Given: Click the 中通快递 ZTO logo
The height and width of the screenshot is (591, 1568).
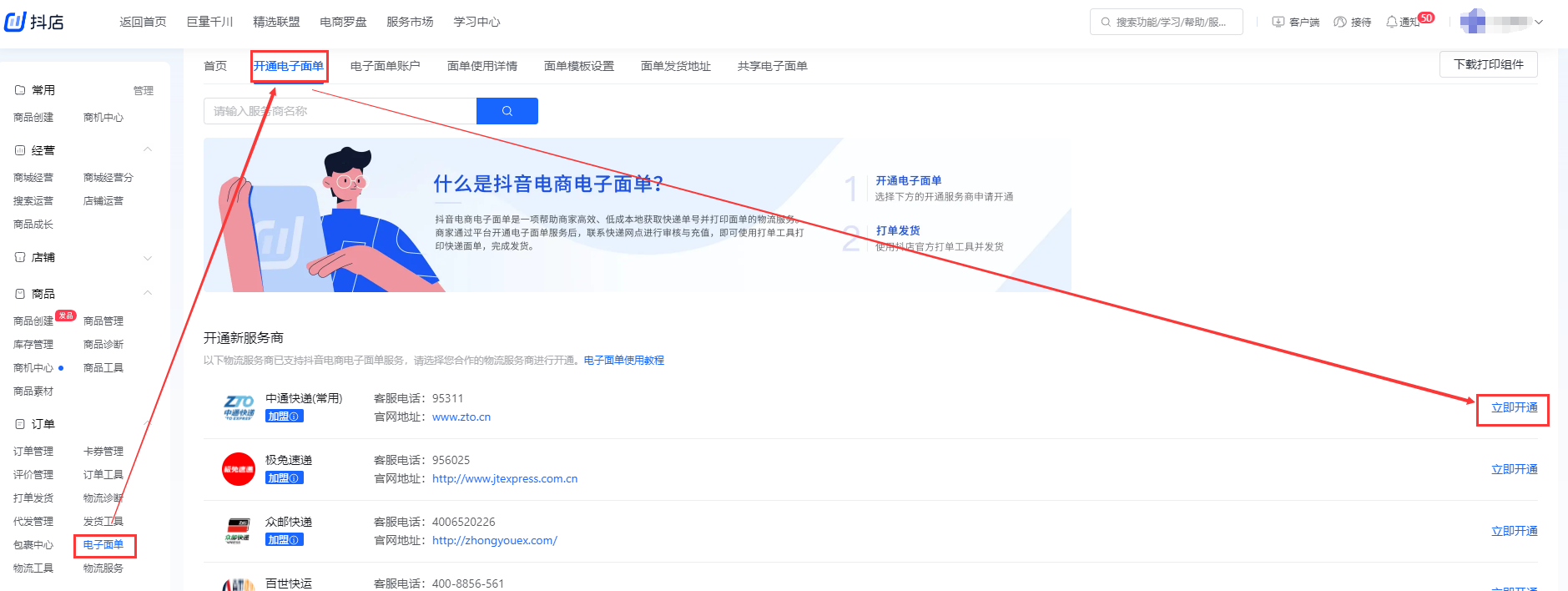Looking at the screenshot, I should (239, 407).
